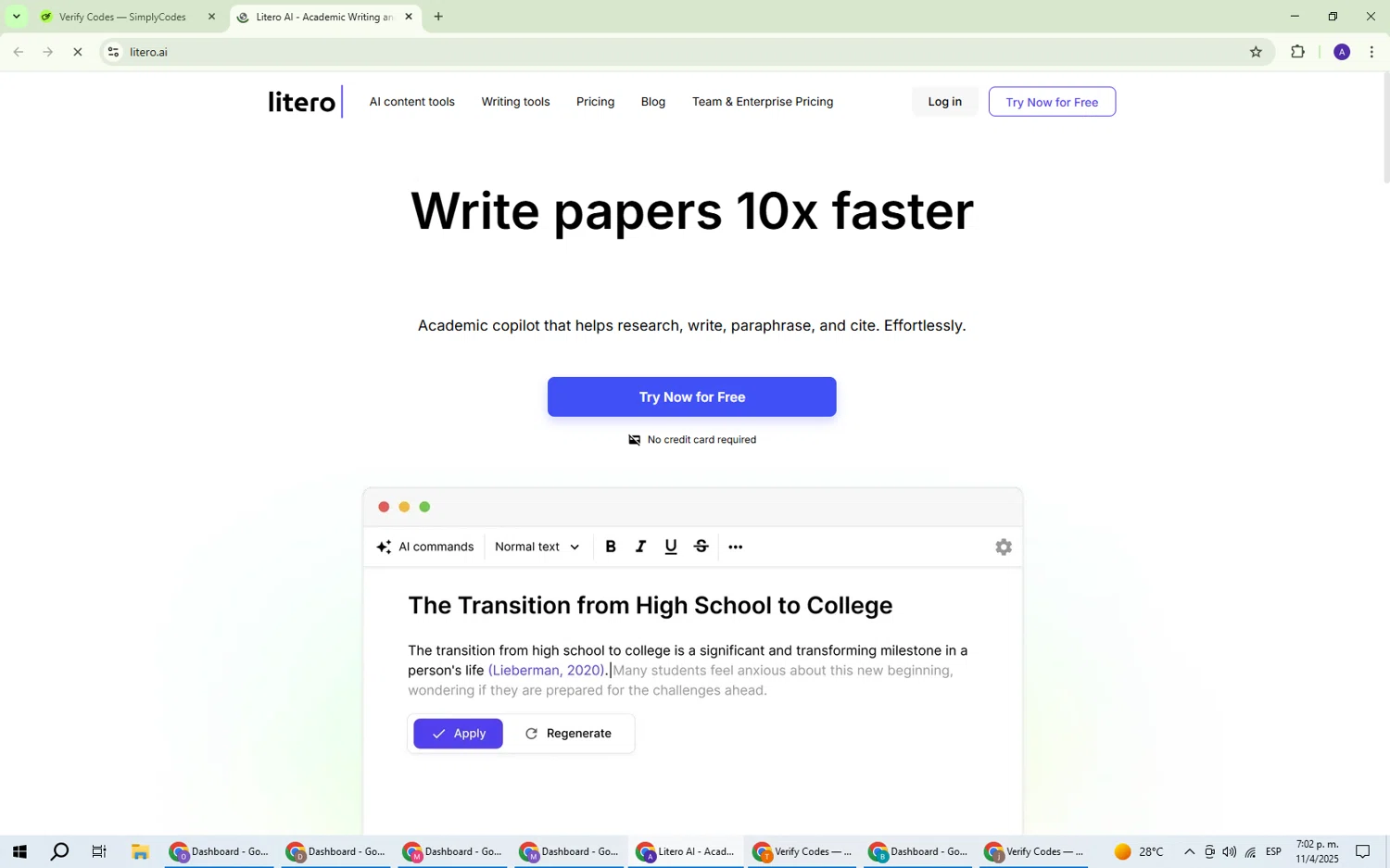Click the page vertical scrollbar

pyautogui.click(x=1385, y=127)
